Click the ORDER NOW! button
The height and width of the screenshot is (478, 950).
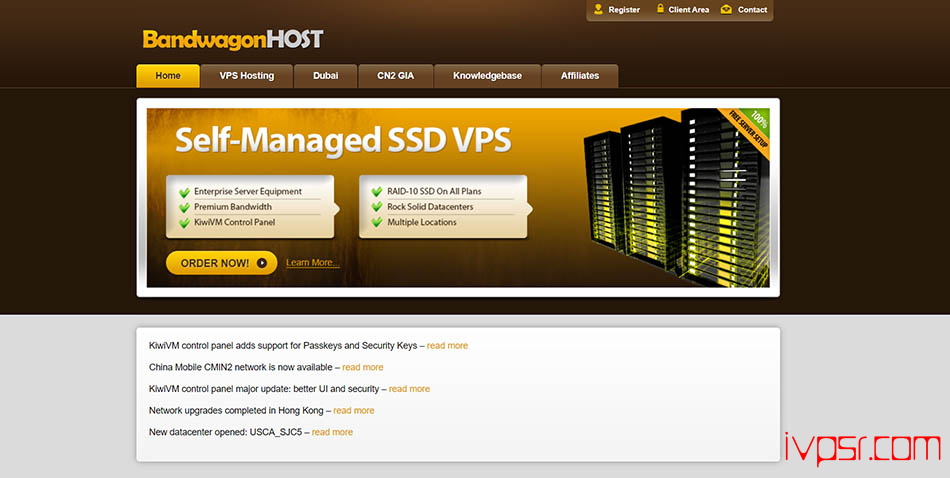coord(221,263)
